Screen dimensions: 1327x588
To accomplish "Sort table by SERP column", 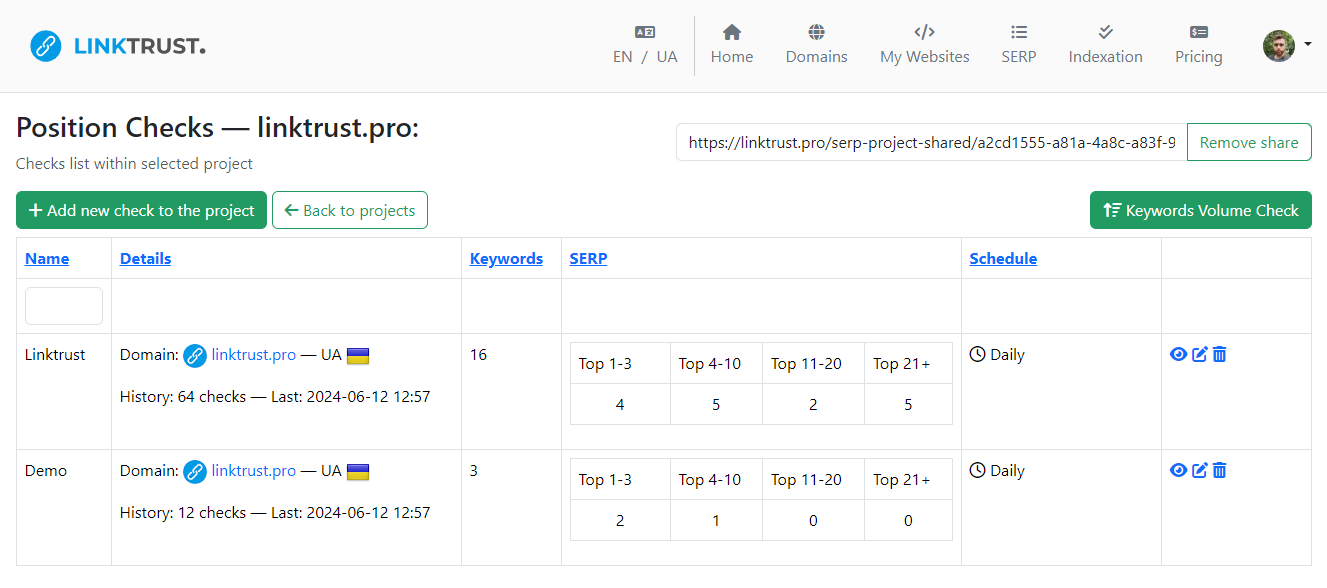I will pos(588,258).
